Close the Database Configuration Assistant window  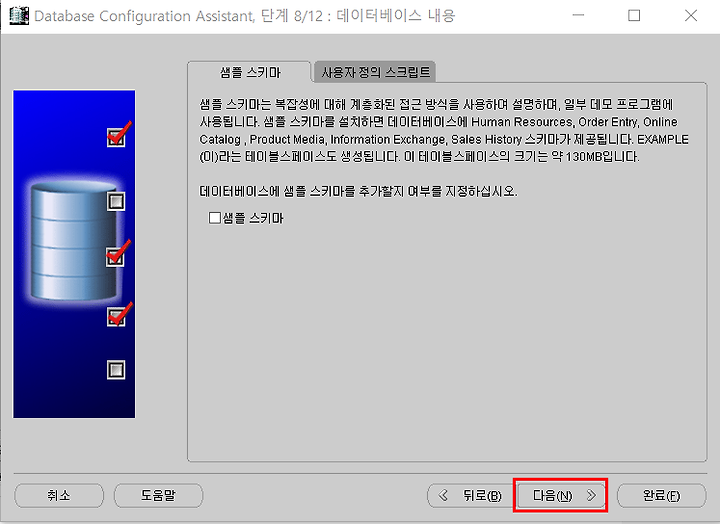691,16
